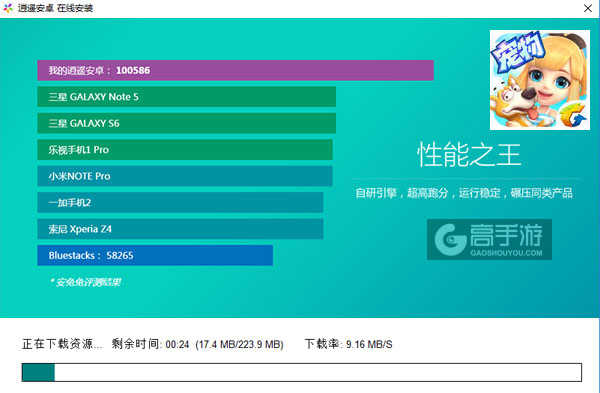Image resolution: width=600 pixels, height=393 pixels.
Task: Open the GAOSHOUYOU.COM watermark link
Action: tap(506, 253)
